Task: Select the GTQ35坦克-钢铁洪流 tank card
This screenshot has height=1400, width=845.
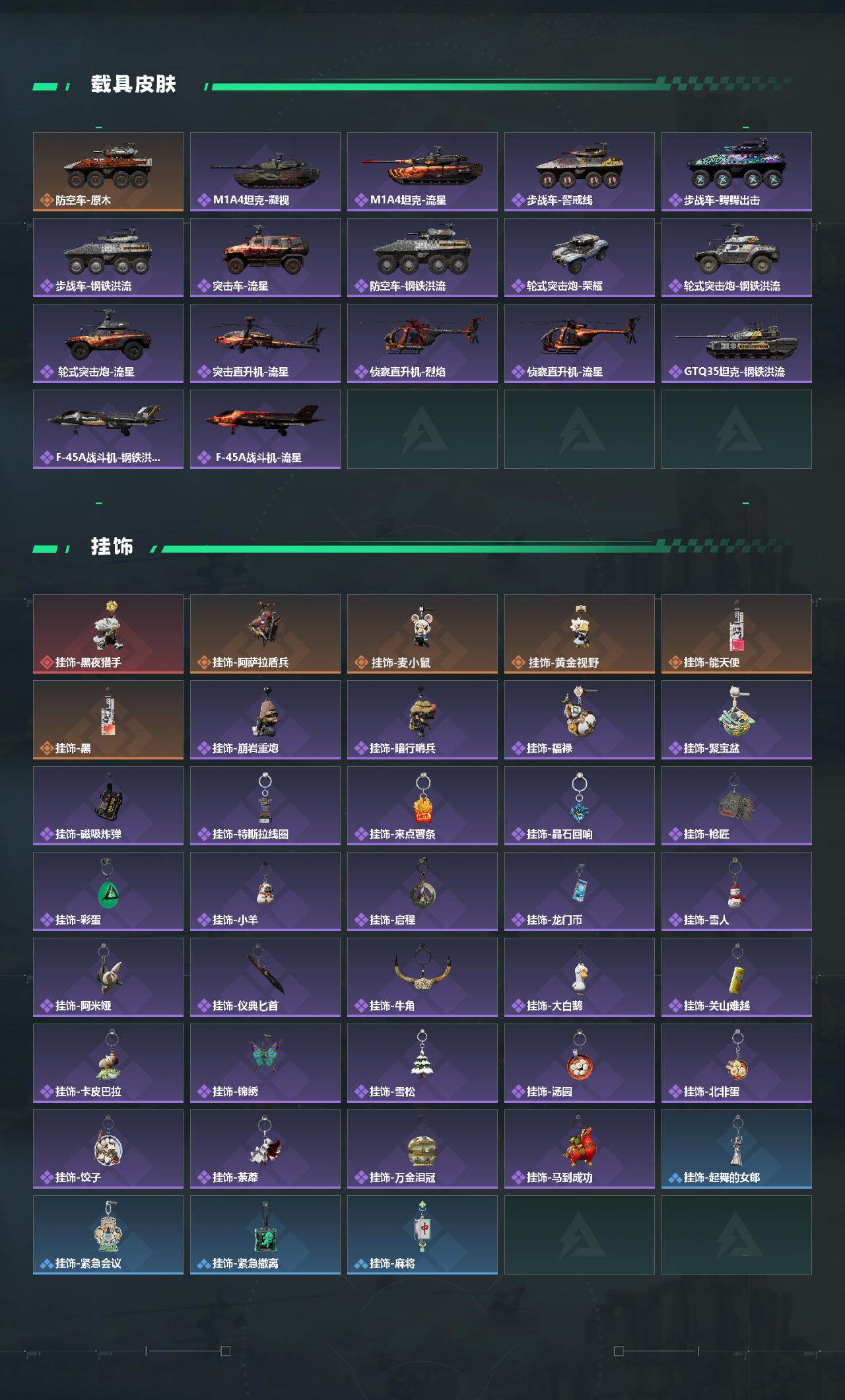Action: click(x=737, y=343)
